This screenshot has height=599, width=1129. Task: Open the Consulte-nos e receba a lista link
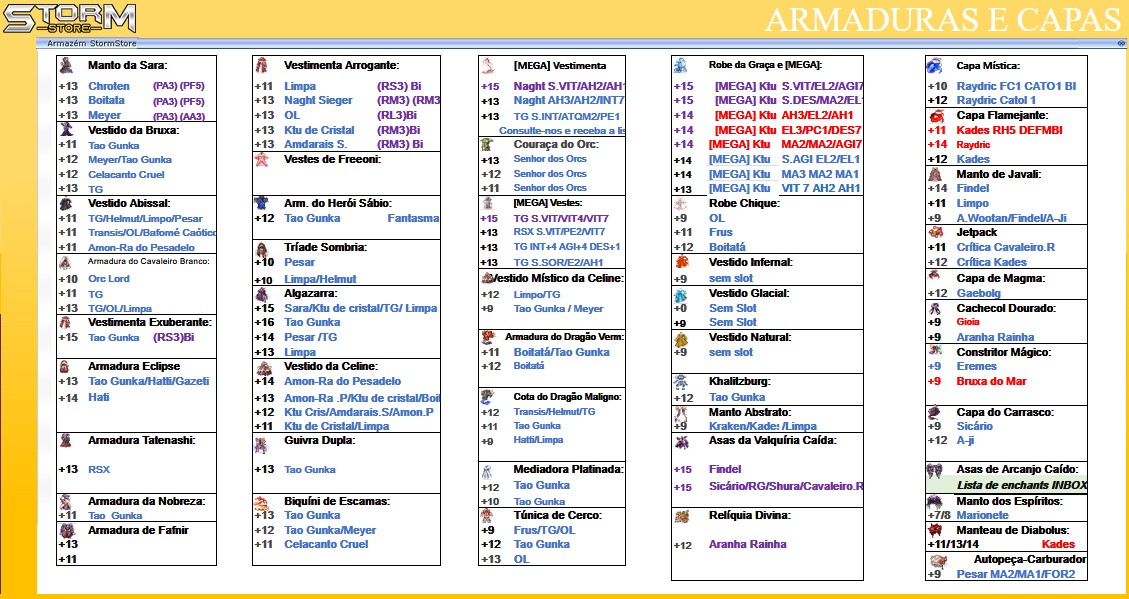click(562, 131)
